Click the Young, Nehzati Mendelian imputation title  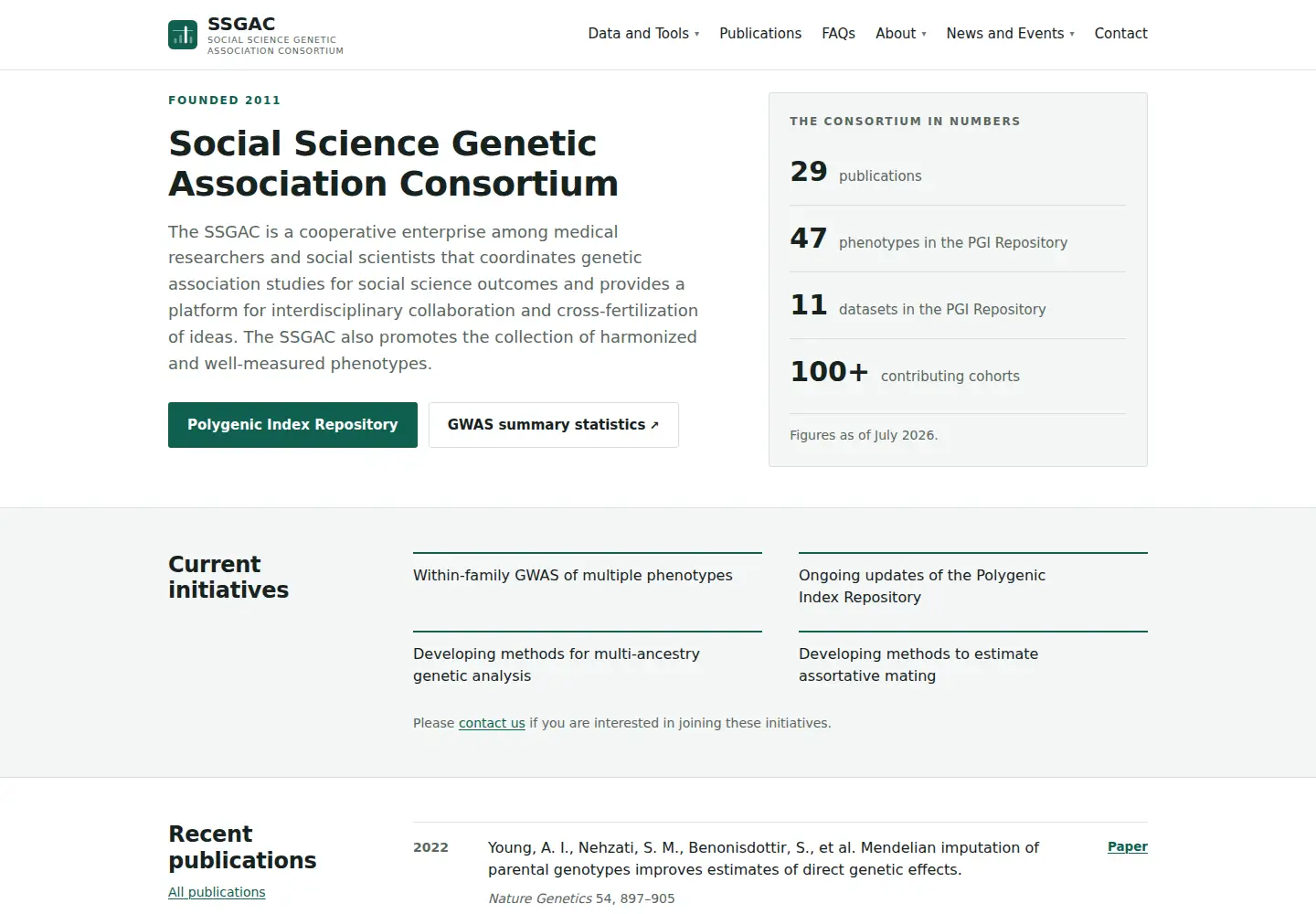click(763, 859)
